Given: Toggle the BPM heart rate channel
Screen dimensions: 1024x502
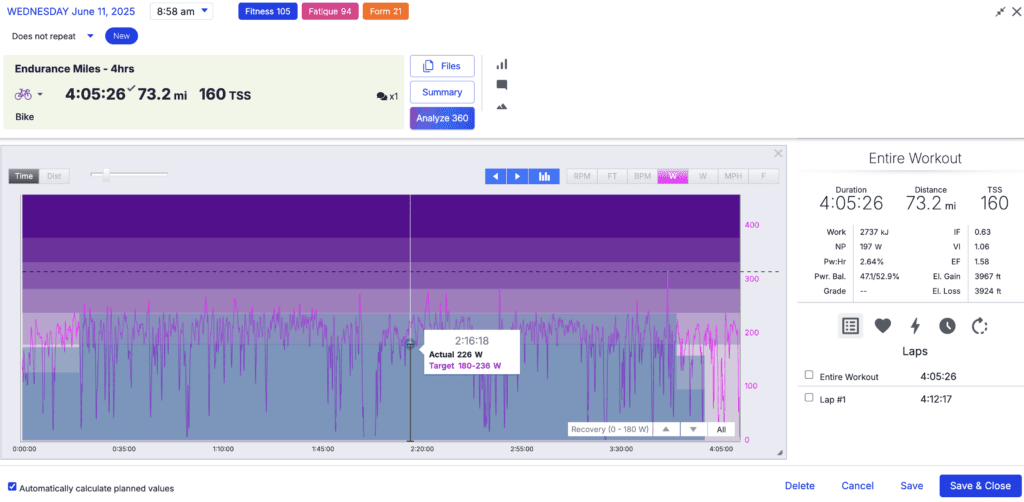Looking at the screenshot, I should point(642,176).
